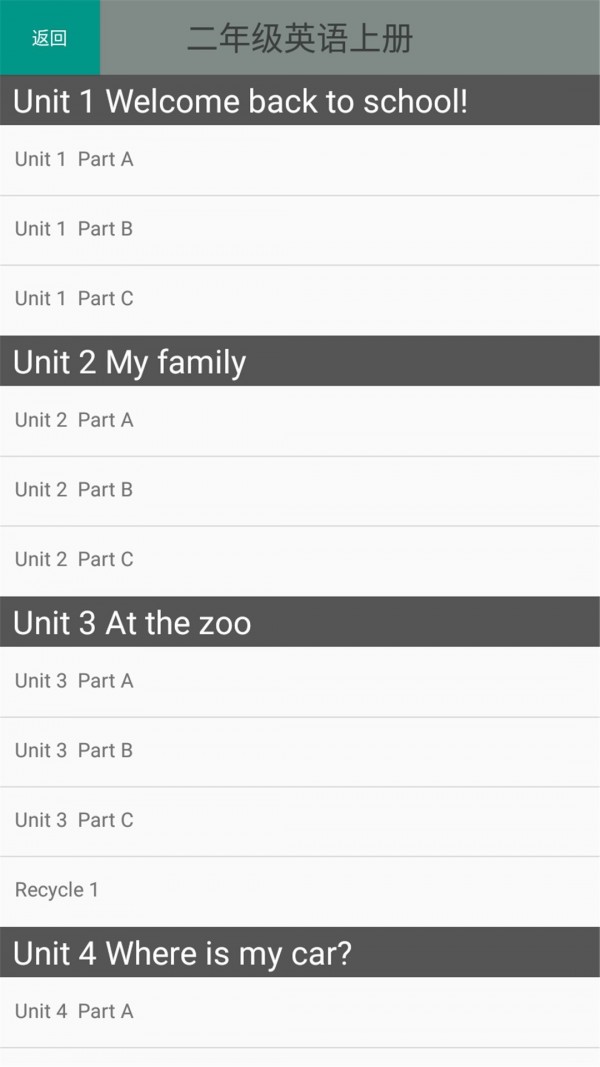Image resolution: width=600 pixels, height=1067 pixels.
Task: Tap the Unit 1 Part A row's empty area
Action: click(400, 159)
